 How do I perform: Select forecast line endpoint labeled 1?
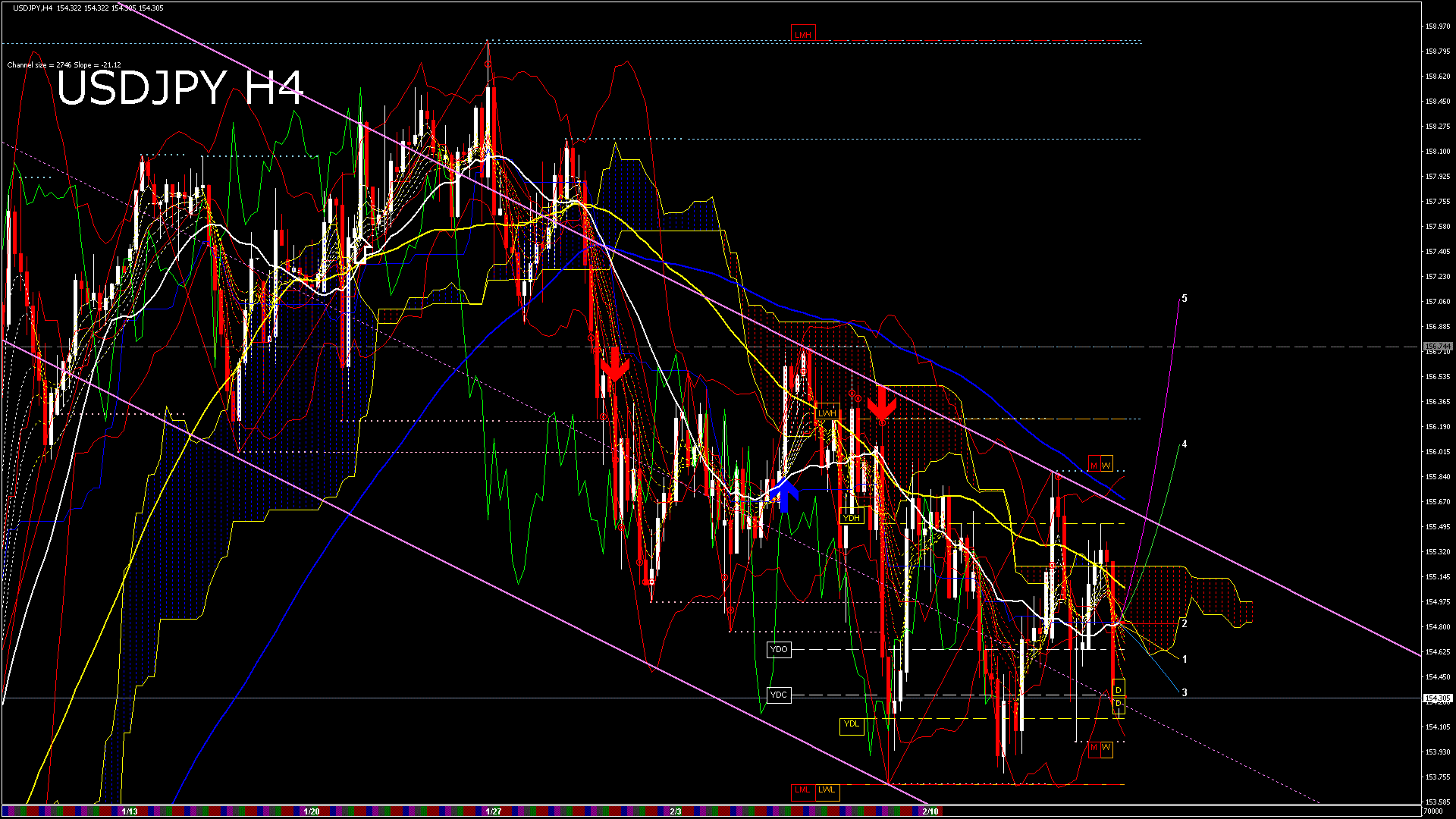point(1185,660)
